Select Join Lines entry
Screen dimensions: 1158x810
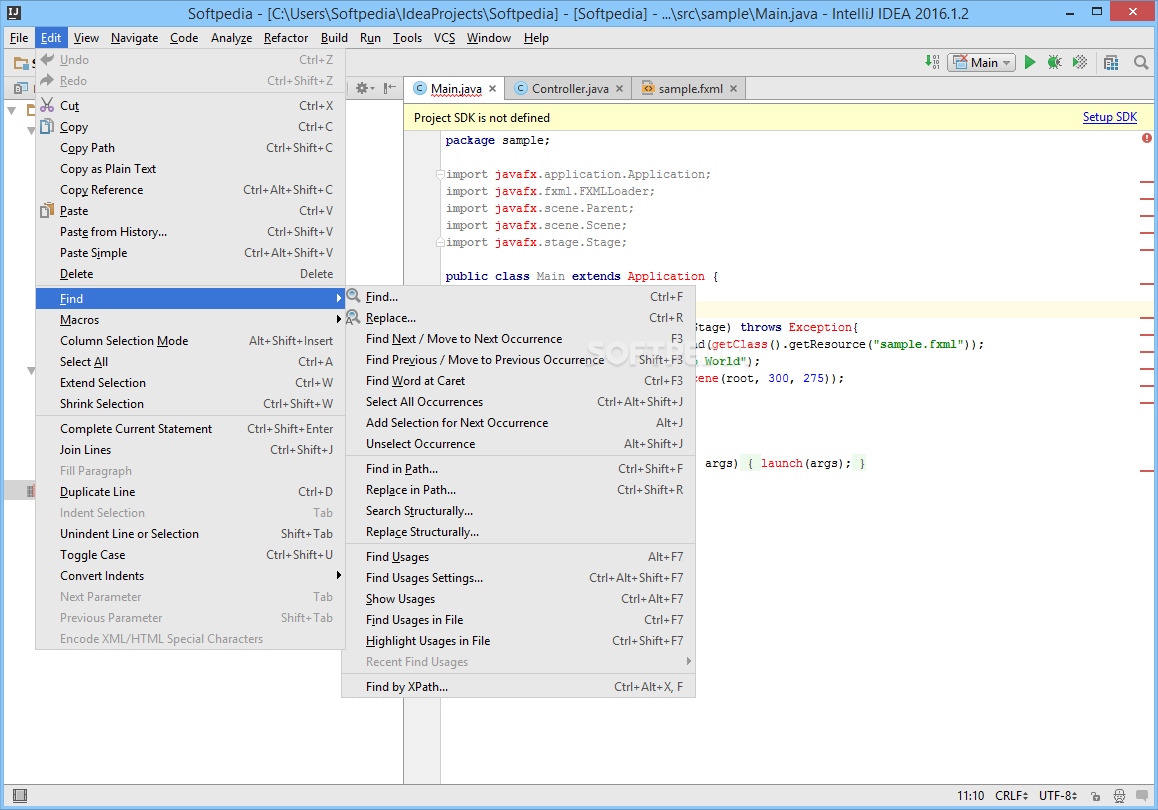[191, 450]
